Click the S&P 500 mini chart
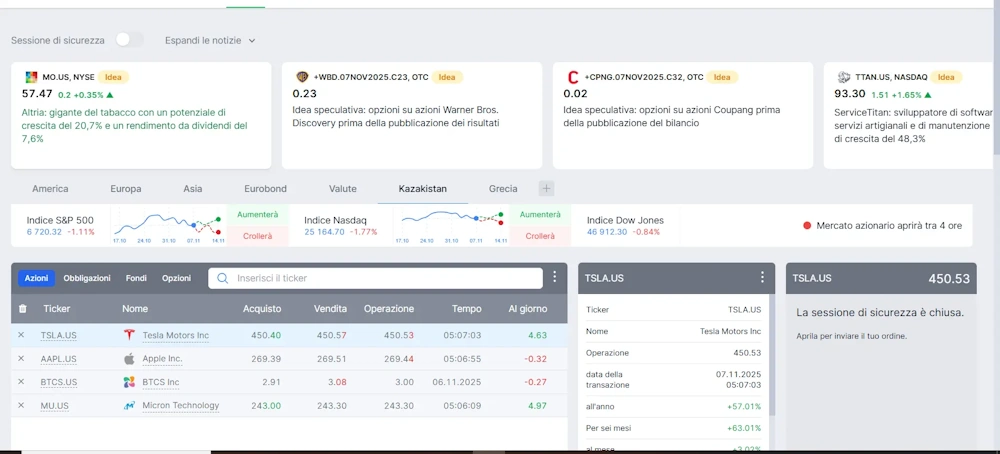This screenshot has width=1000, height=454. [167, 226]
